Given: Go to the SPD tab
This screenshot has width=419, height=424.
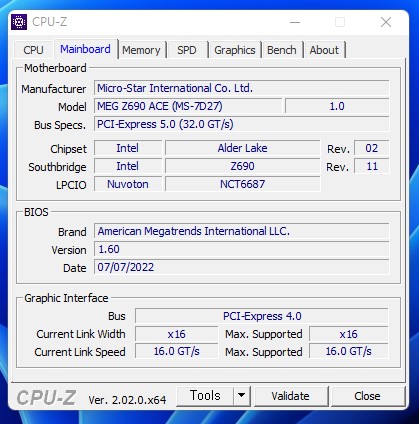Looking at the screenshot, I should point(187,50).
